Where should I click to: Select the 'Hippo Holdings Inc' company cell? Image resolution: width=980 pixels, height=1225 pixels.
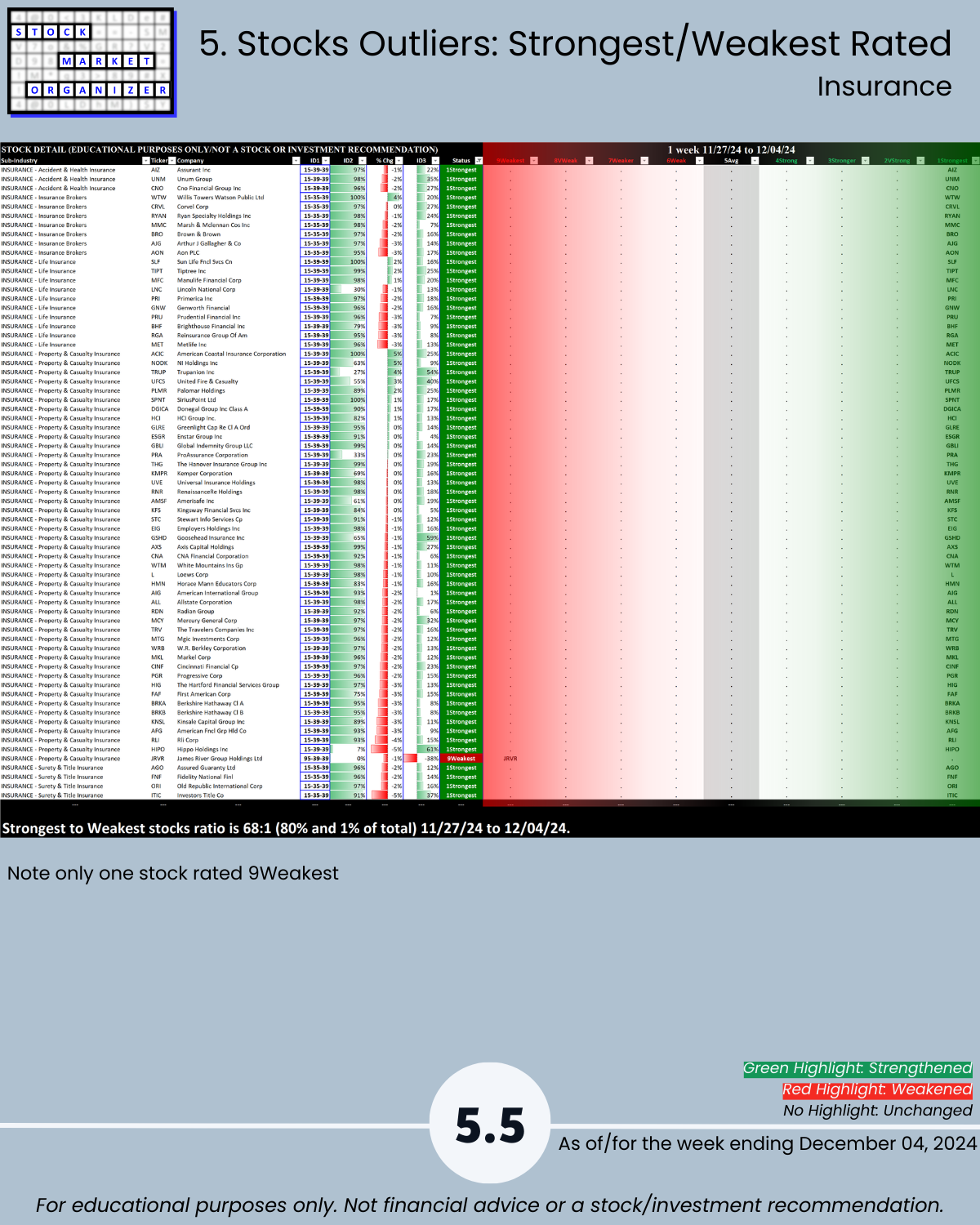[x=203, y=750]
